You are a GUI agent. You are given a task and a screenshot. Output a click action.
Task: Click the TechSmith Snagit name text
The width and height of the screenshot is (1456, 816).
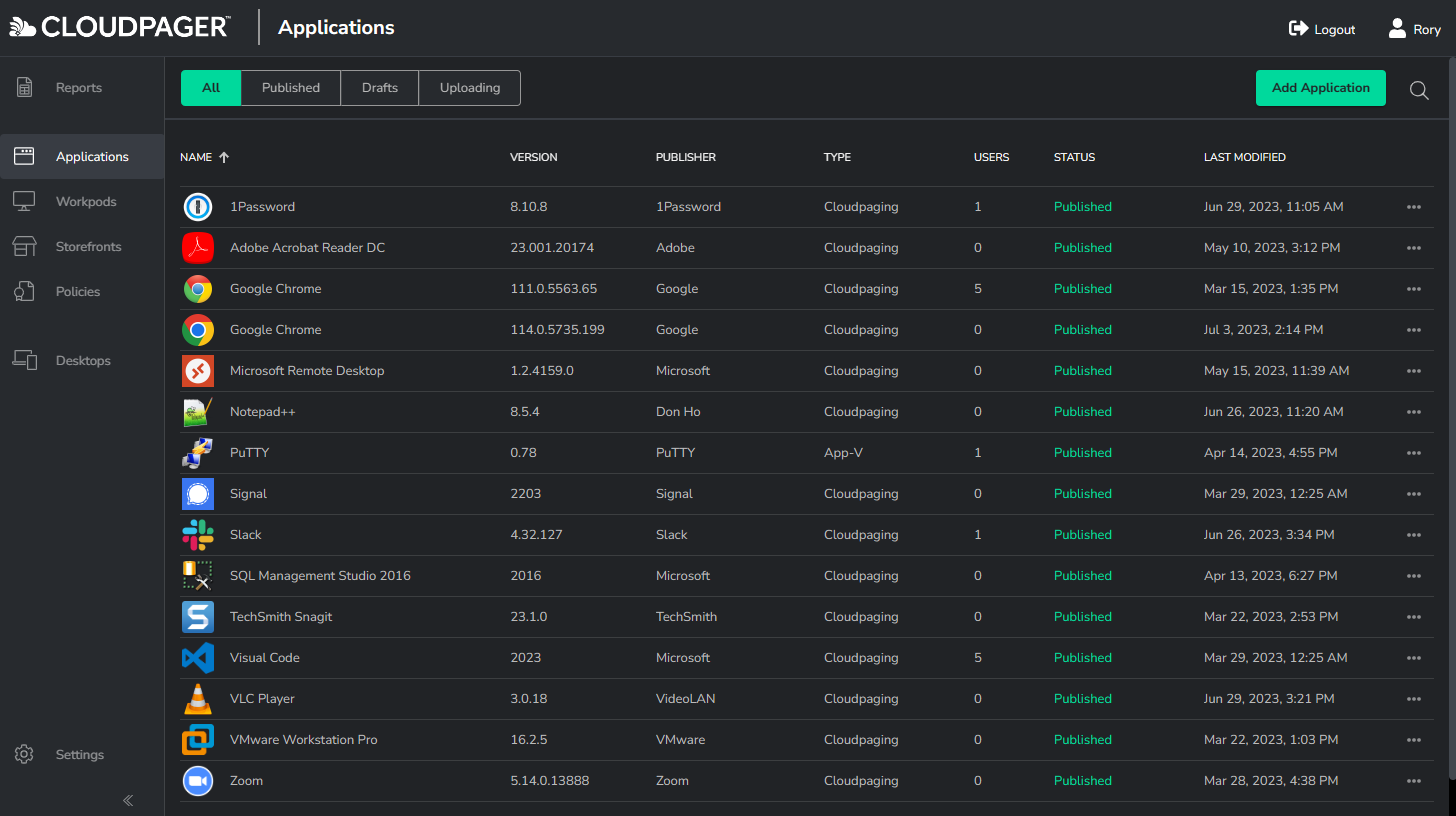click(x=281, y=617)
